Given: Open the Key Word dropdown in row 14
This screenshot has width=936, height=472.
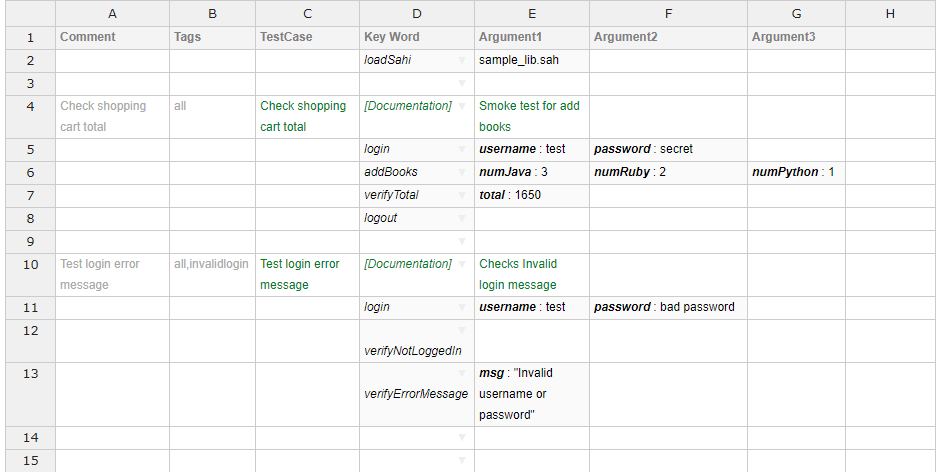Looking at the screenshot, I should [462, 437].
